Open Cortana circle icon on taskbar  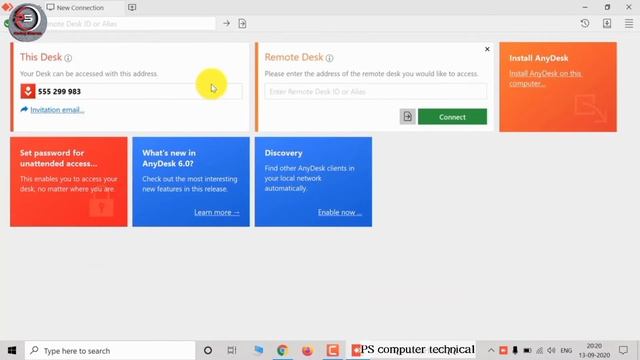pyautogui.click(x=208, y=350)
